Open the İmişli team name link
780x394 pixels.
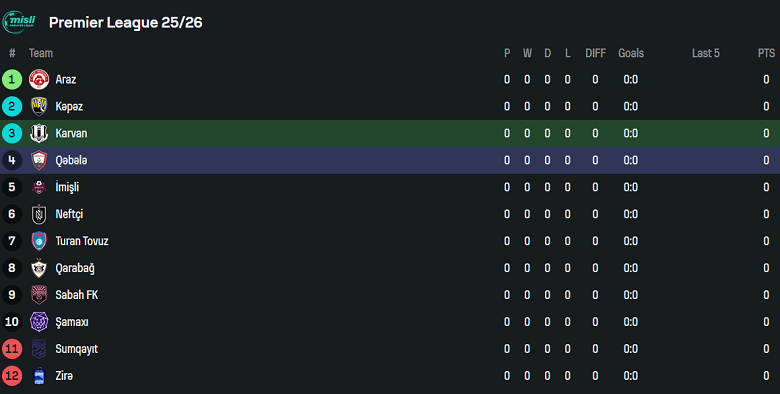(x=67, y=188)
